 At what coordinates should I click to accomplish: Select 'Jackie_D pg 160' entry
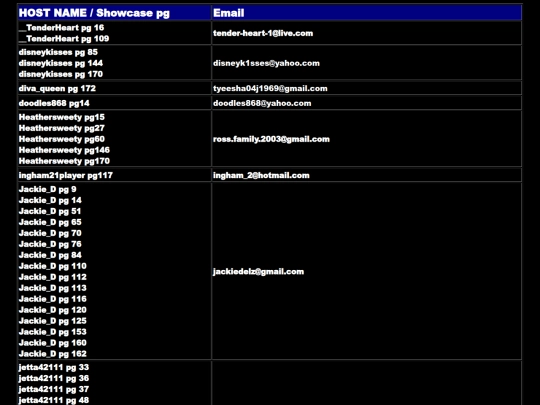pyautogui.click(x=52, y=343)
